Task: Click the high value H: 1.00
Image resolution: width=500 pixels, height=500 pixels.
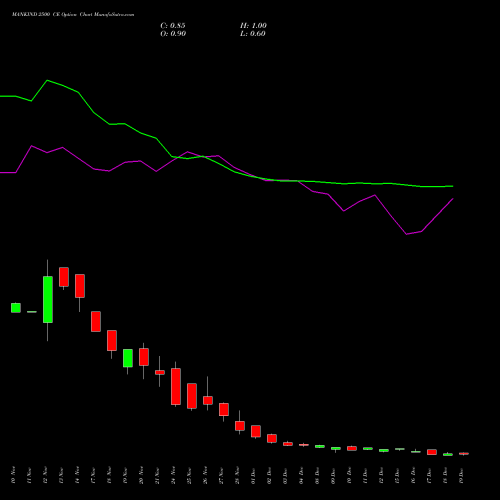Action: point(253,26)
